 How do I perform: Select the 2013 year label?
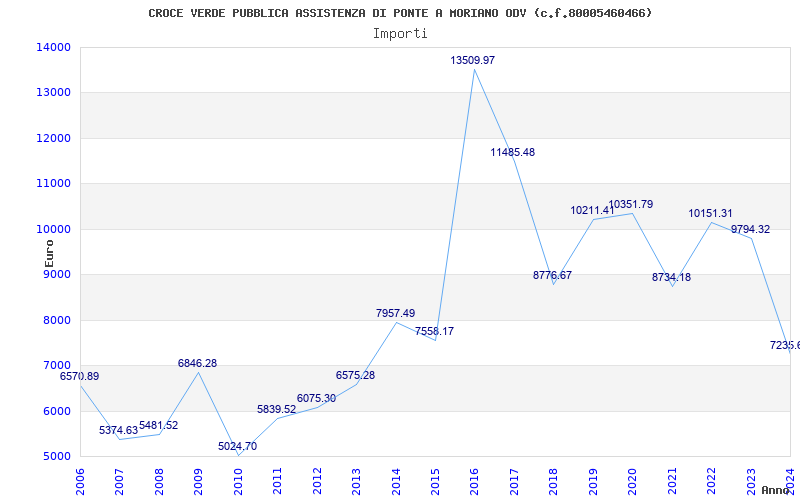357,481
